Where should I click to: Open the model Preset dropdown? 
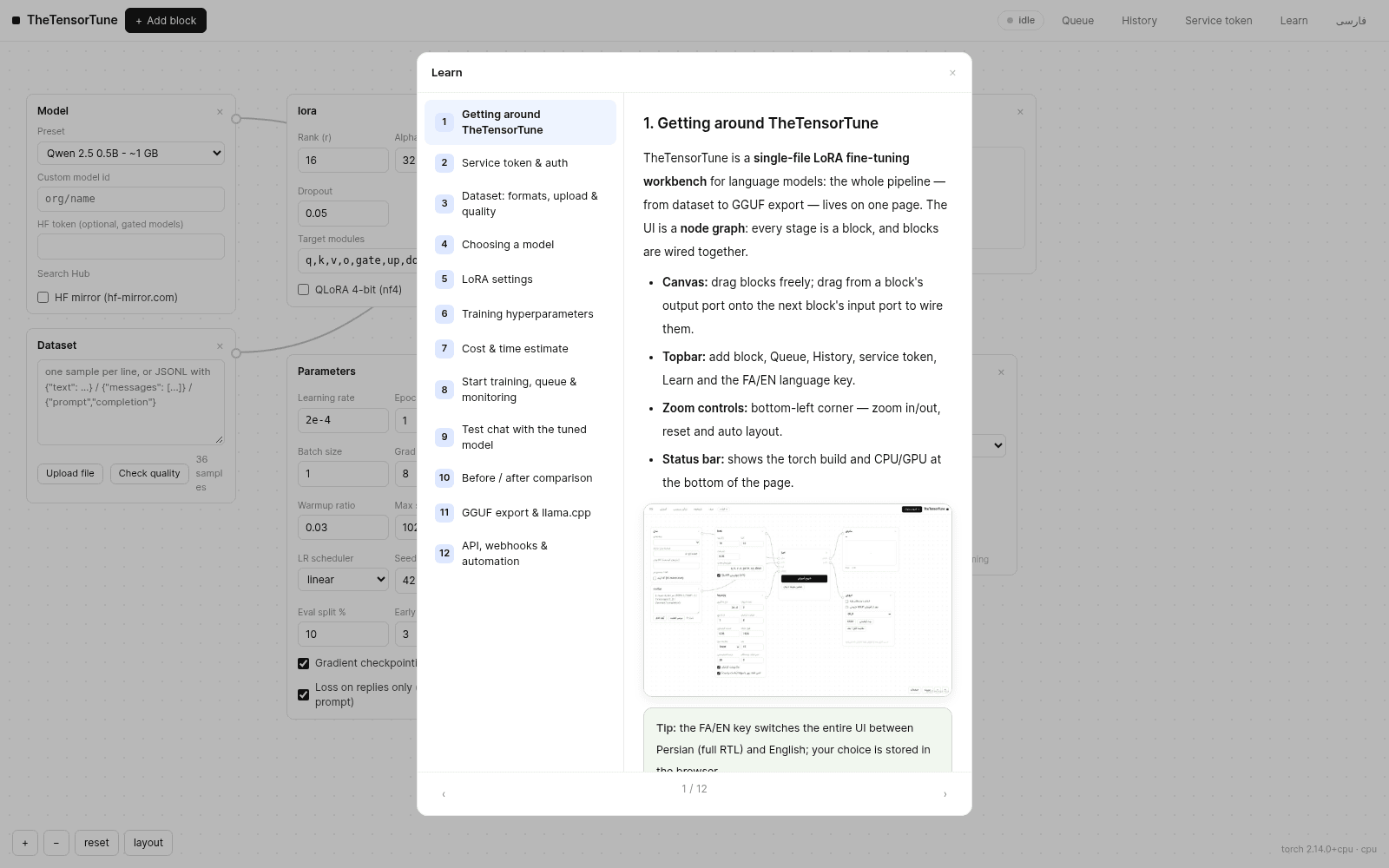coord(131,154)
